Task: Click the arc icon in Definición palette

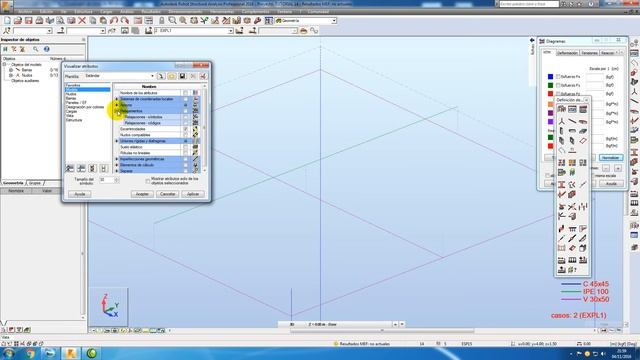Action: 562,151
